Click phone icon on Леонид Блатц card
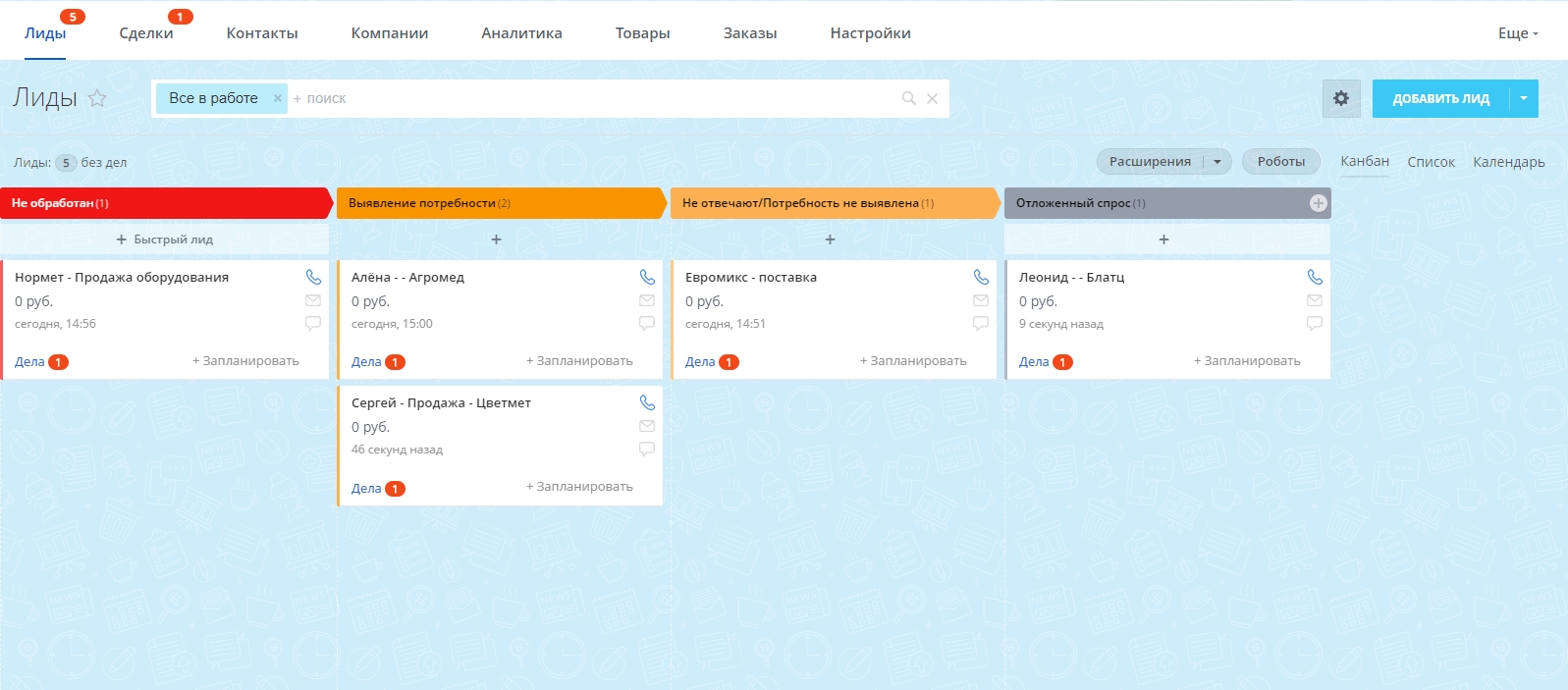1568x690 pixels. click(1315, 278)
